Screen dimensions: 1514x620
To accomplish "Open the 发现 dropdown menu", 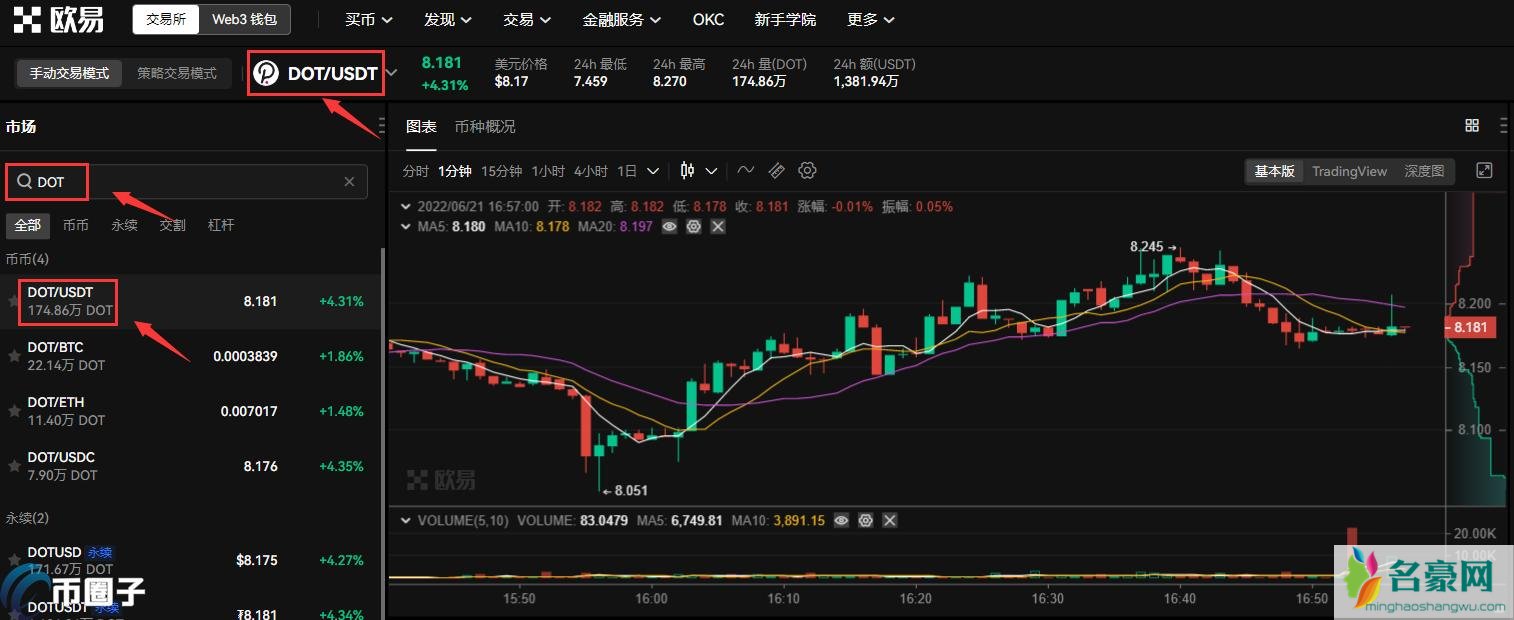I will click(x=447, y=19).
